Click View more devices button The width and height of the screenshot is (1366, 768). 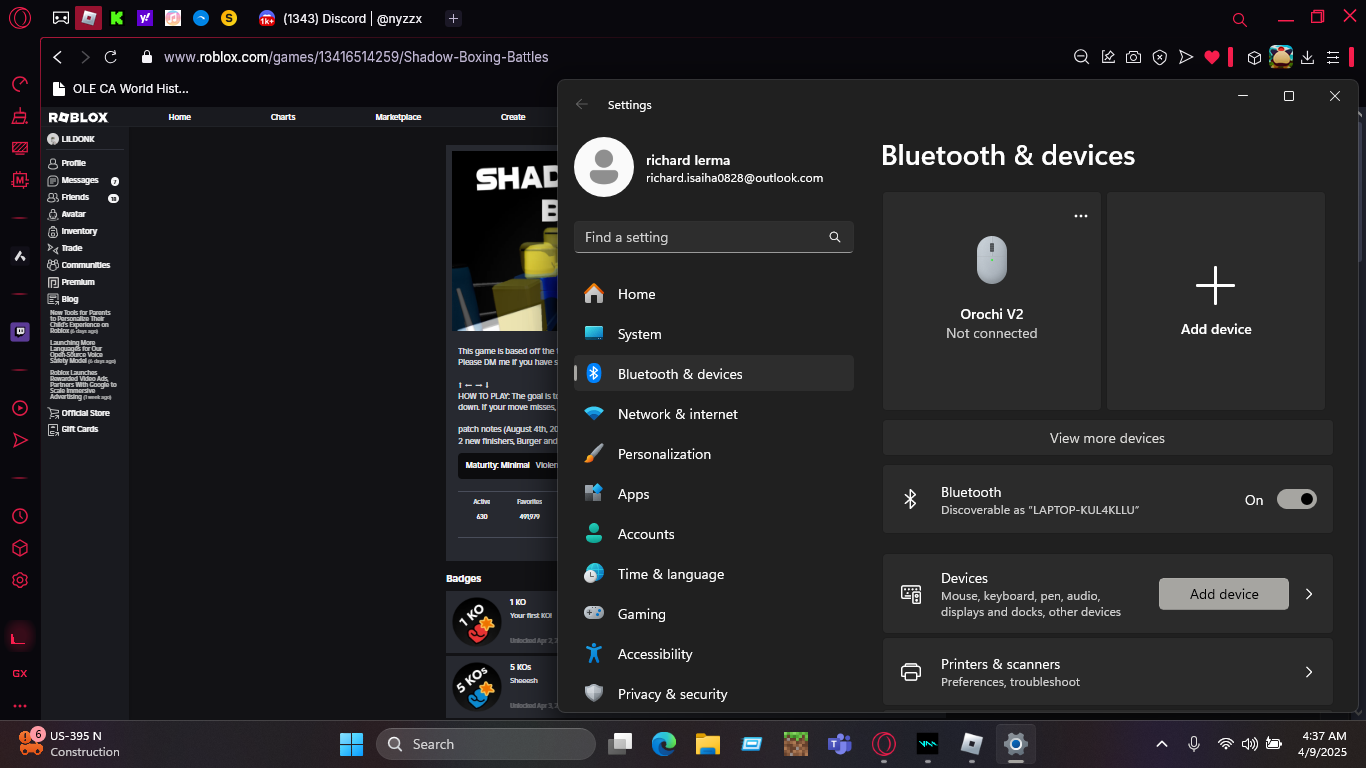point(1107,438)
